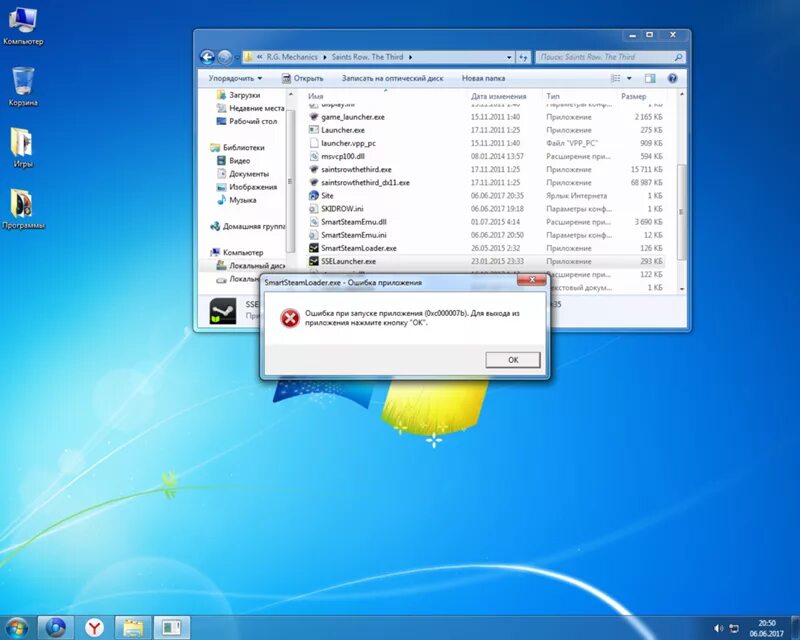Click Saints Row. The Third breadcrumb
Image resolution: width=800 pixels, height=640 pixels.
367,57
